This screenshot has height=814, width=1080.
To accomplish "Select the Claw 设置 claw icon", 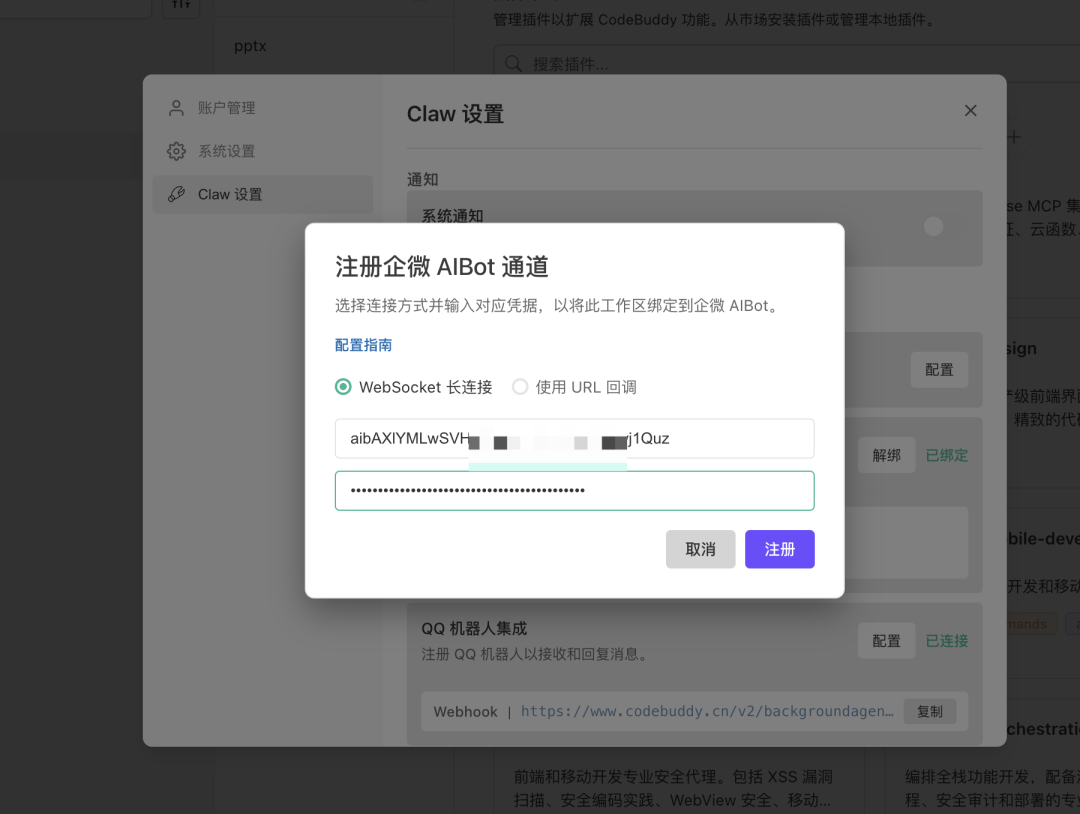I will pyautogui.click(x=176, y=194).
